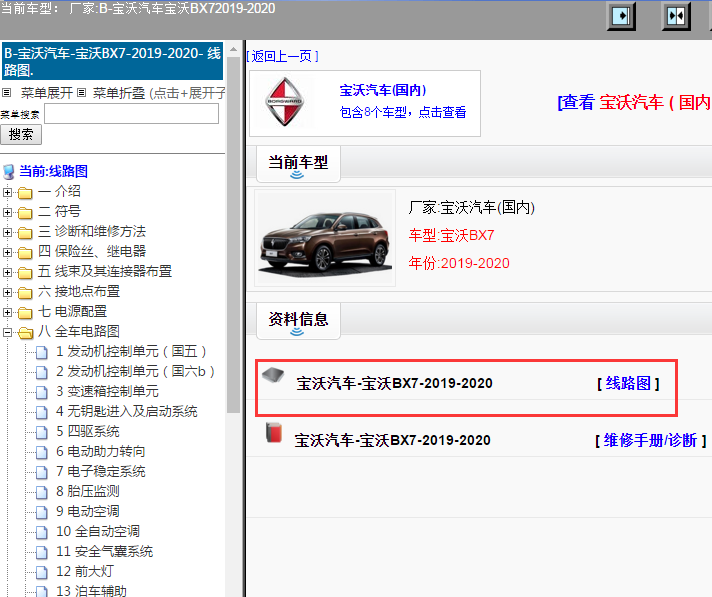This screenshot has width=712, height=597.
Task: Expand the 三 诊断和维修方法 folder
Action: coord(8,232)
